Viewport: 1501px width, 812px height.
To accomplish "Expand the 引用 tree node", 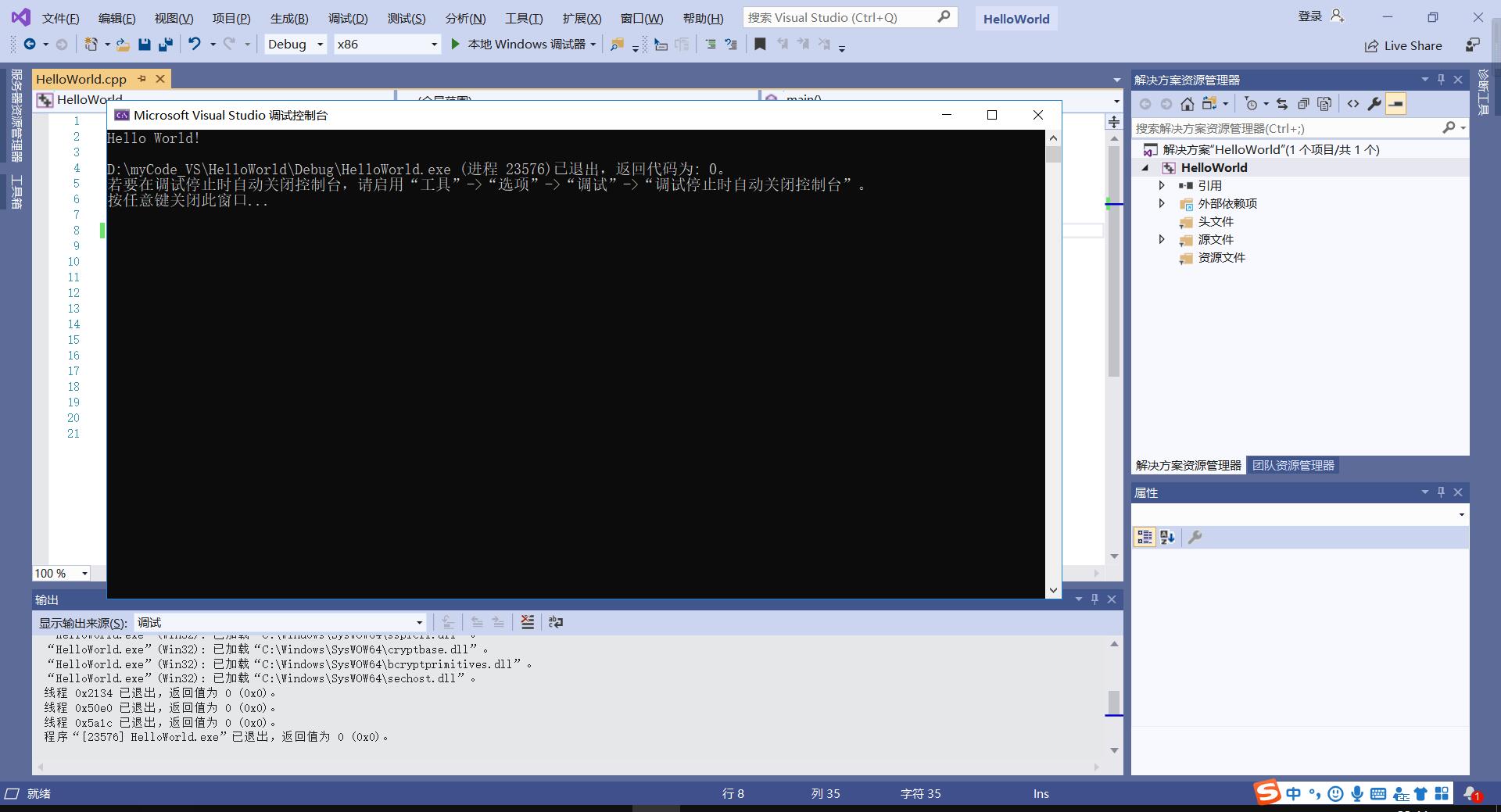I will click(1162, 185).
